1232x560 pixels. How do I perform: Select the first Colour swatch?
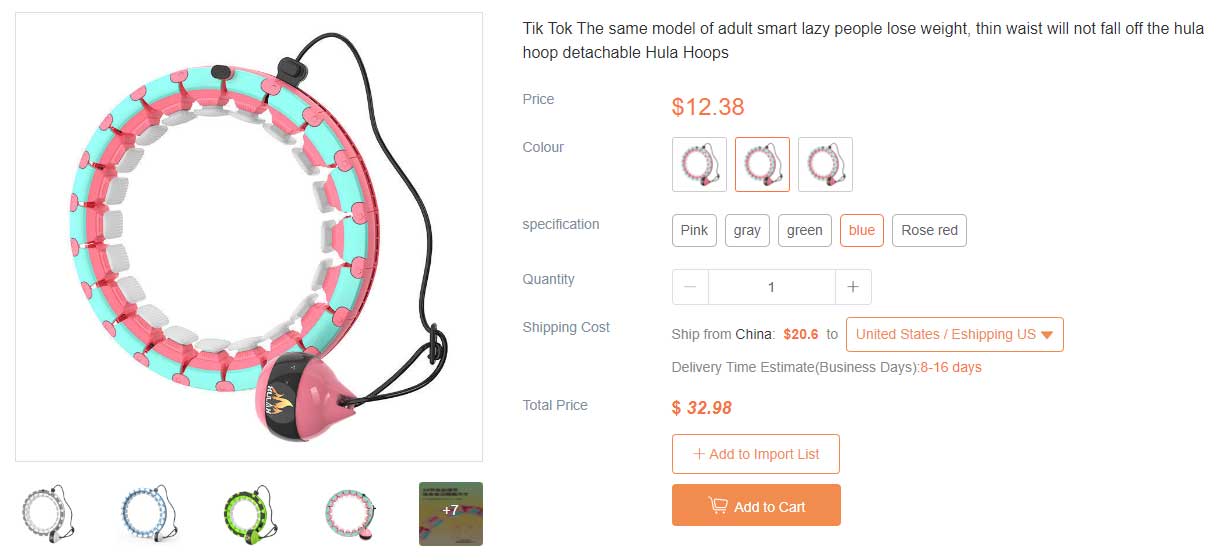699,164
